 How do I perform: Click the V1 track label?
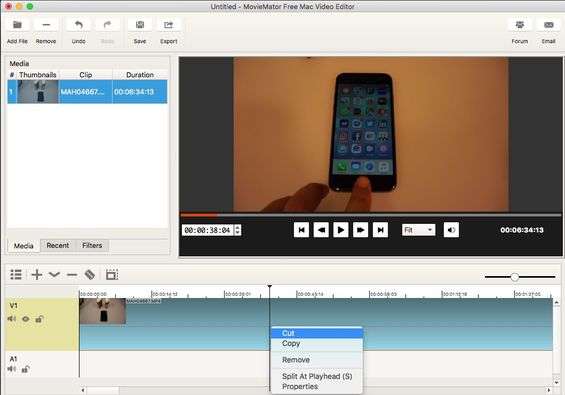click(13, 306)
